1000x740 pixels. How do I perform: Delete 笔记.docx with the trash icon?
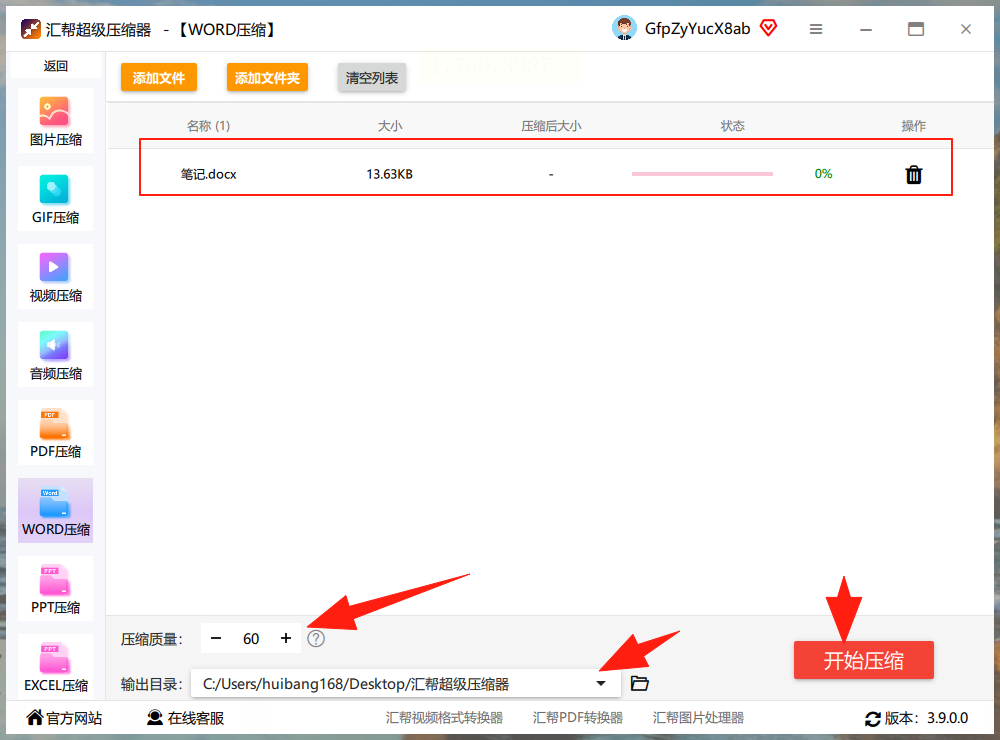coord(913,174)
